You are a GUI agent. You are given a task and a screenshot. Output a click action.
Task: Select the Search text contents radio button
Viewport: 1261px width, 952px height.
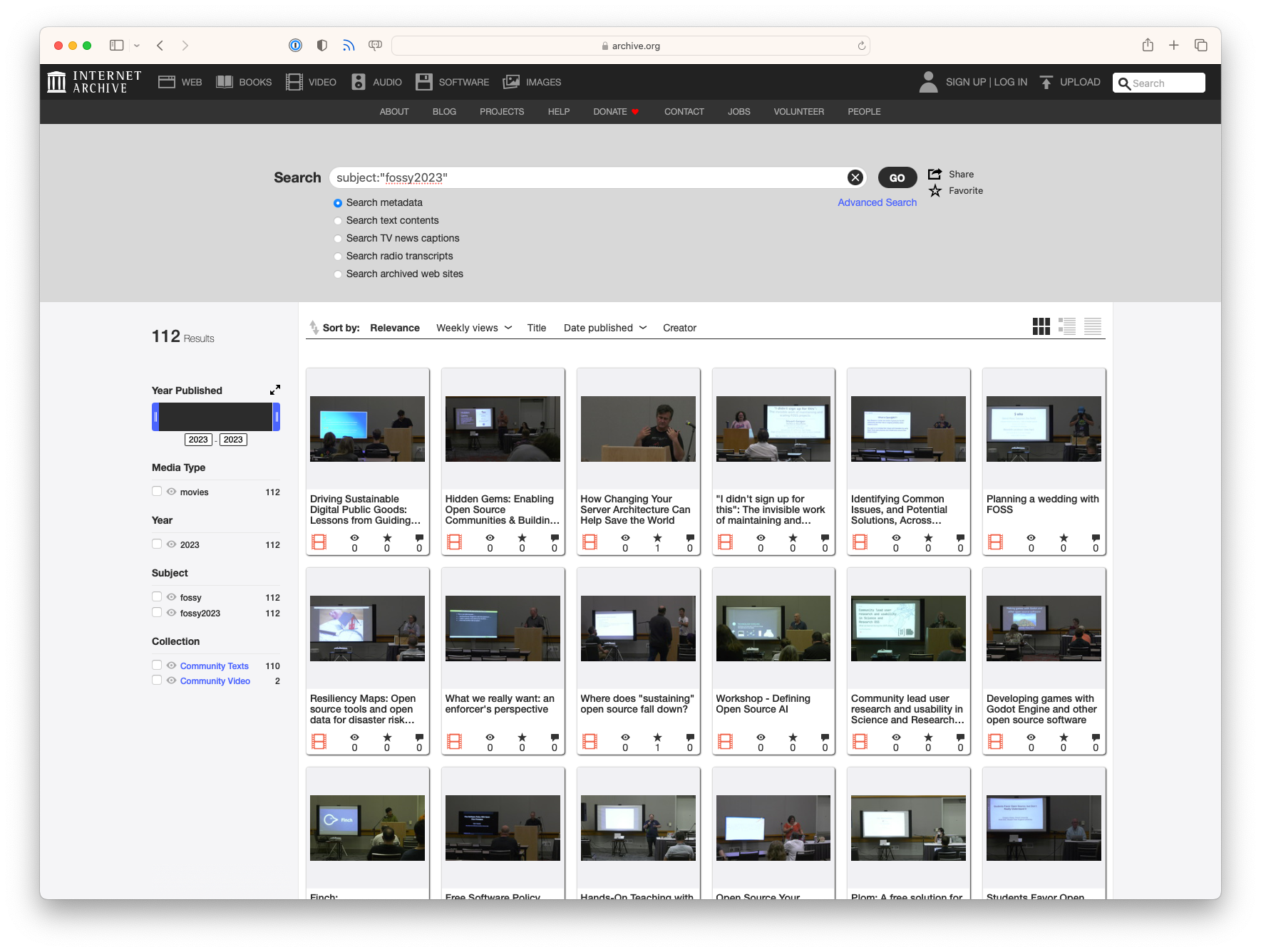[337, 221]
